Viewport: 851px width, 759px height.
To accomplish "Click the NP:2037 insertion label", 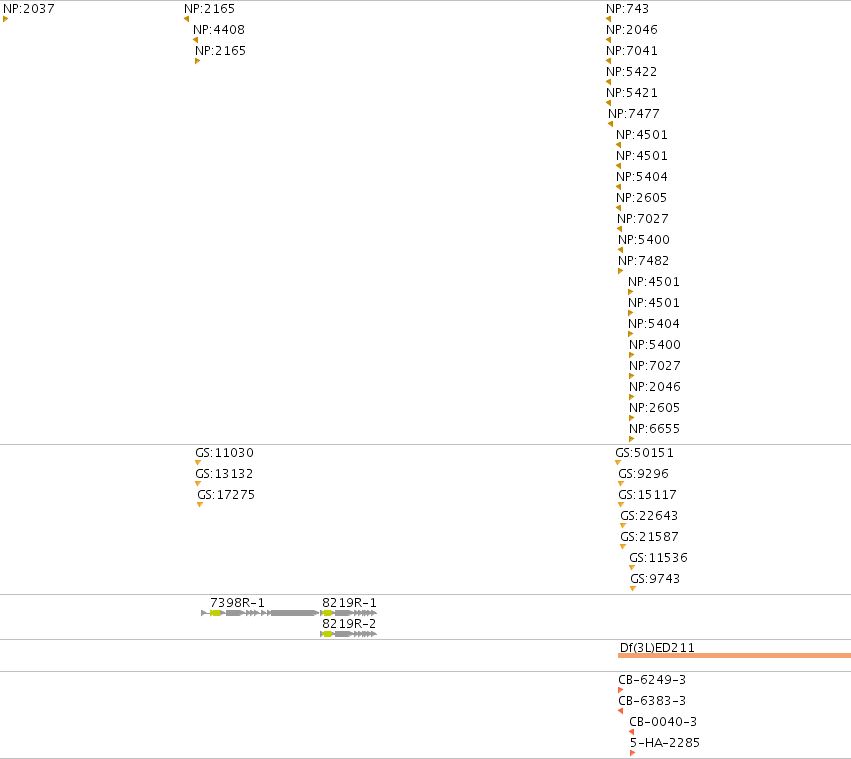I will pyautogui.click(x=29, y=9).
